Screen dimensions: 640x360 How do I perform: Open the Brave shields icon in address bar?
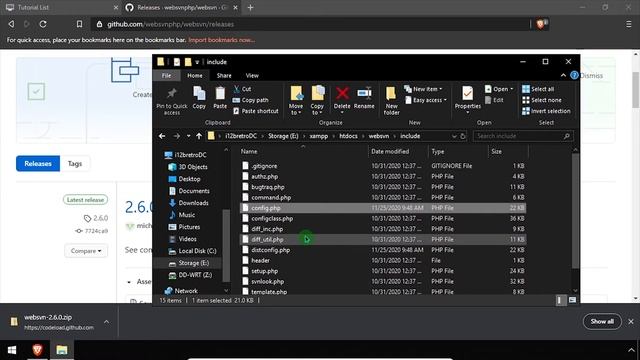[541, 24]
